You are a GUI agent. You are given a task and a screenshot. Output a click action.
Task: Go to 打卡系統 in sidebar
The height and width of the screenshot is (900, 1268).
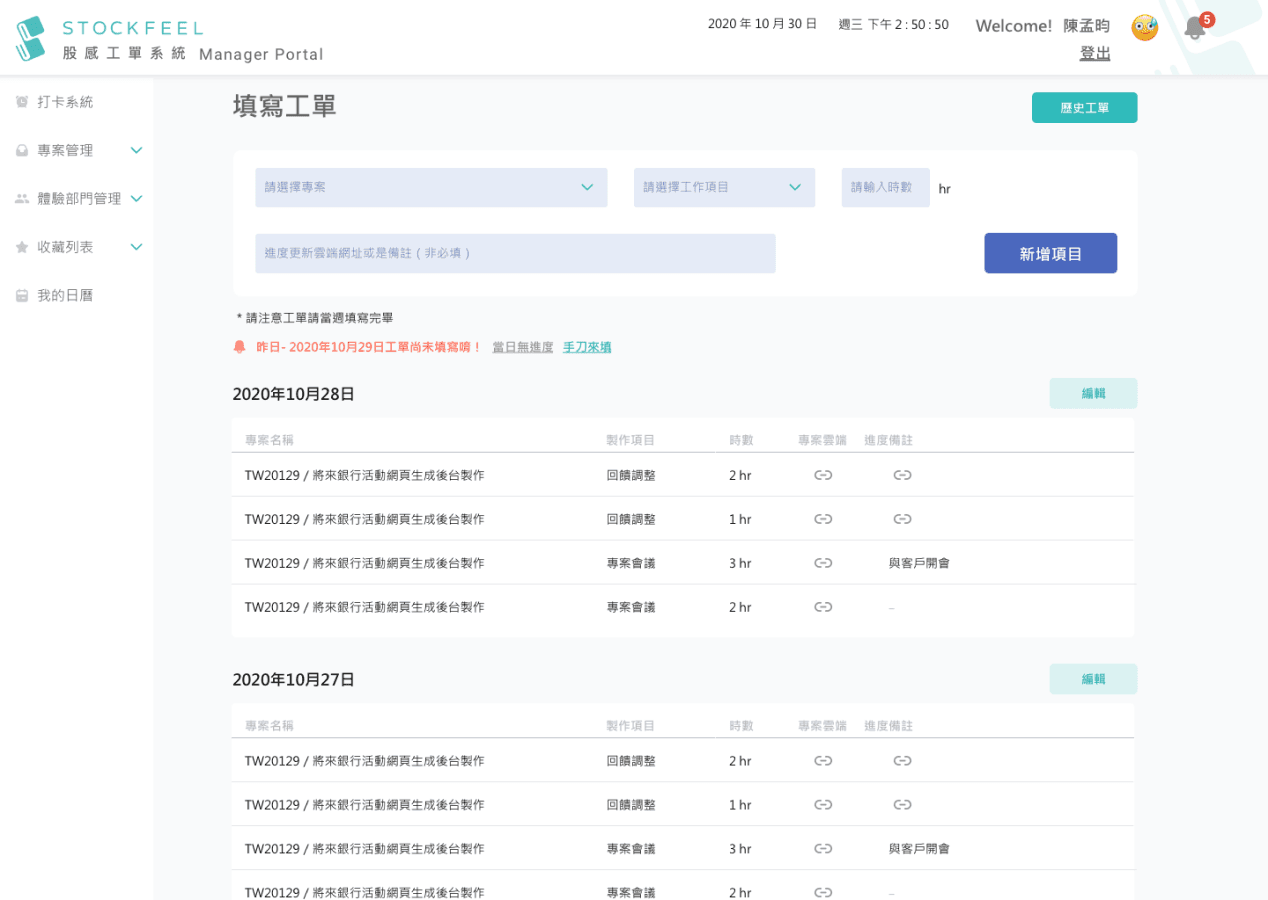(x=65, y=102)
